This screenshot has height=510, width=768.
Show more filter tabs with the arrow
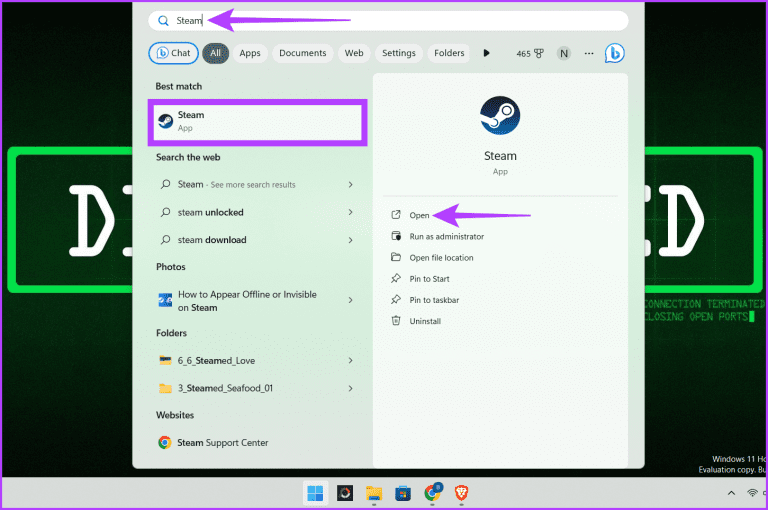(x=487, y=53)
